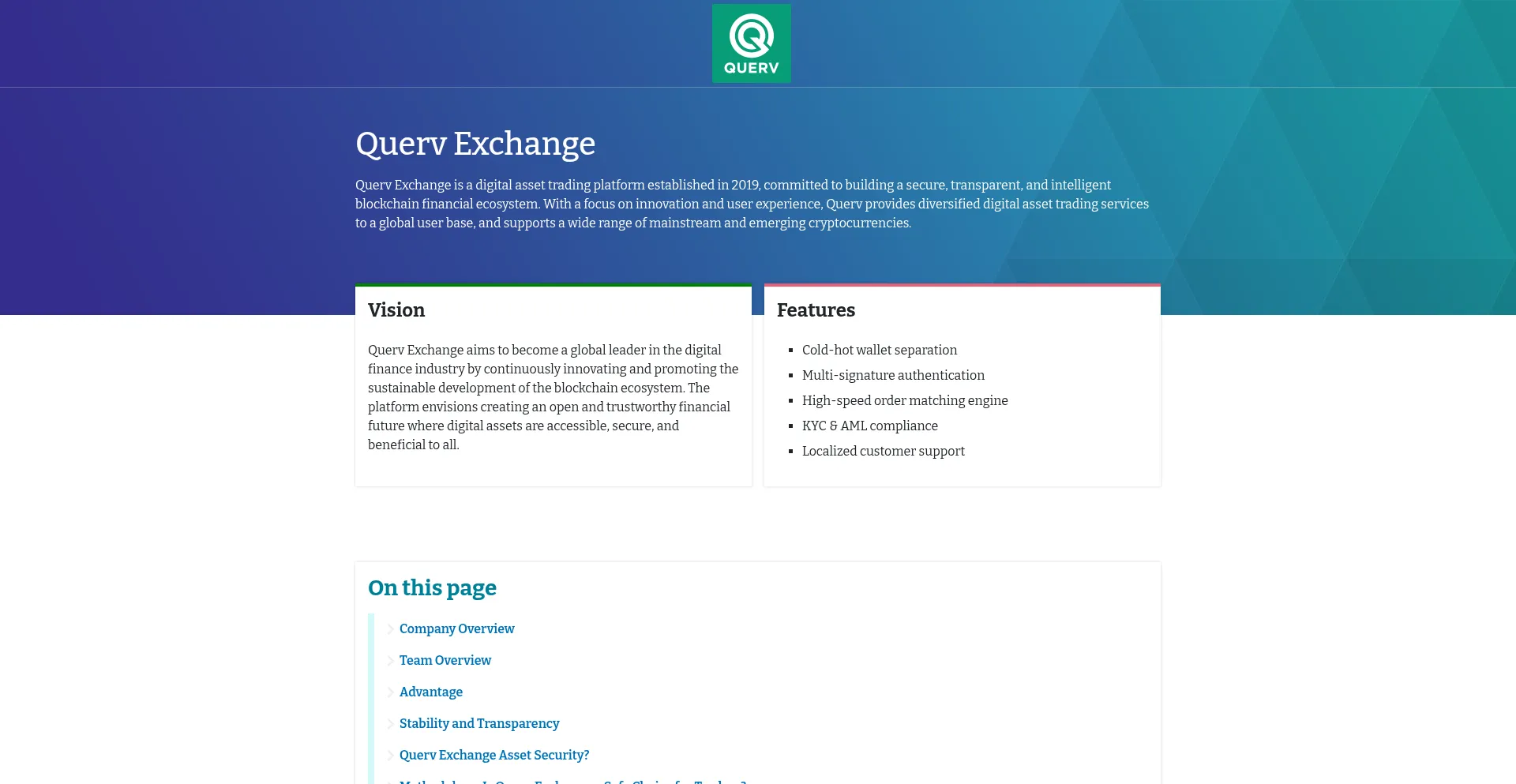1516x784 pixels.
Task: Select the KYC & AML compliance item
Action: 870,426
